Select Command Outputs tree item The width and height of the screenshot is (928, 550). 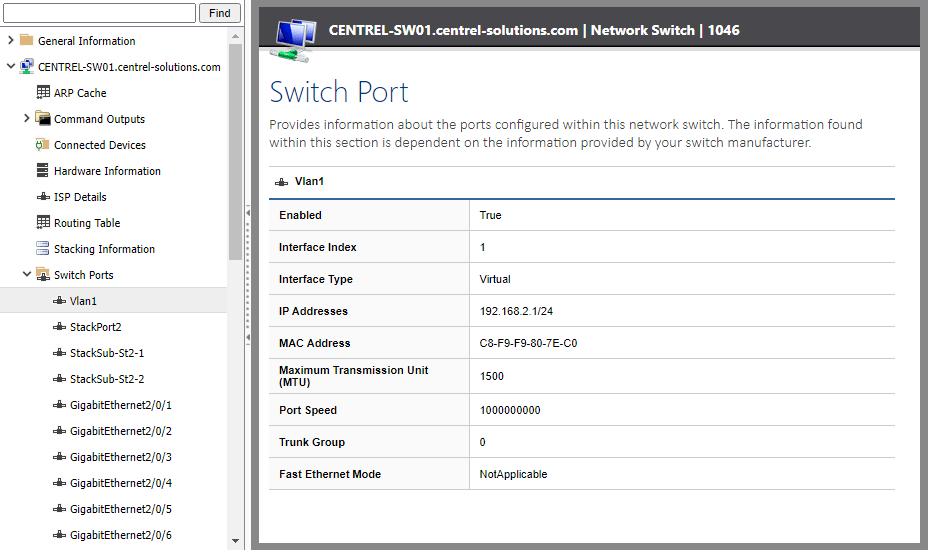tap(99, 119)
